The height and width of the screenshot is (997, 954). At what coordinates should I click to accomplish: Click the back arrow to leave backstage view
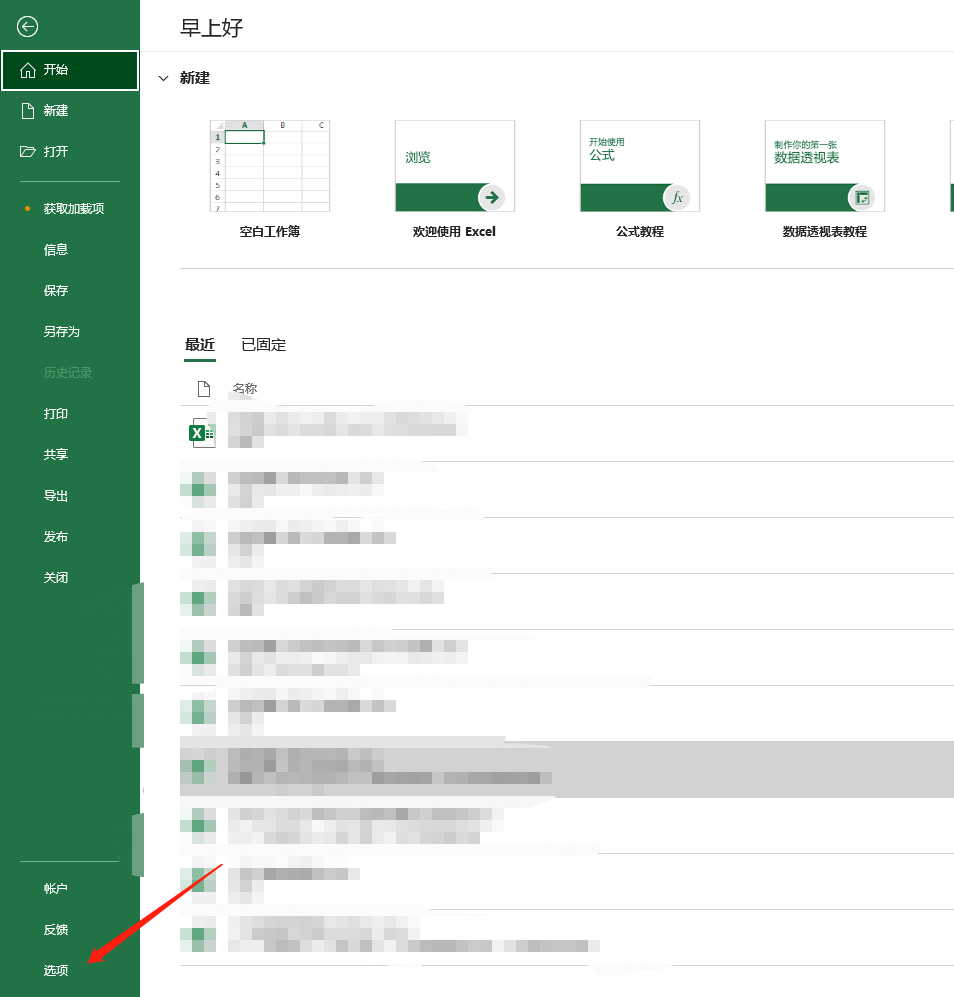tap(27, 27)
